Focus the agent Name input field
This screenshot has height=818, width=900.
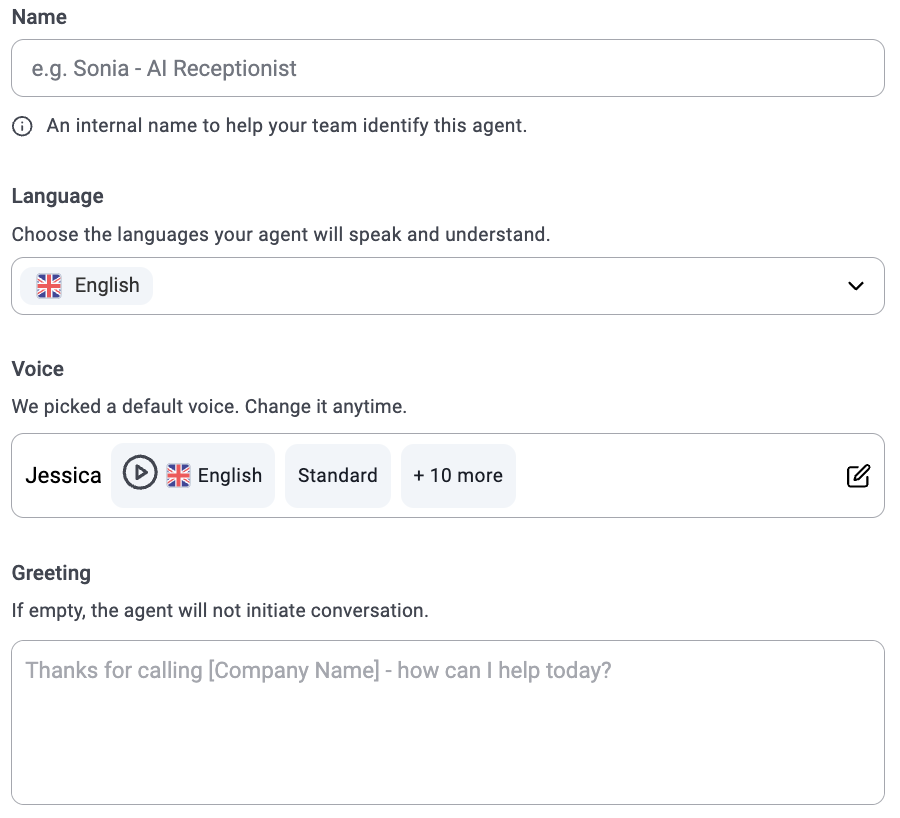coord(447,68)
